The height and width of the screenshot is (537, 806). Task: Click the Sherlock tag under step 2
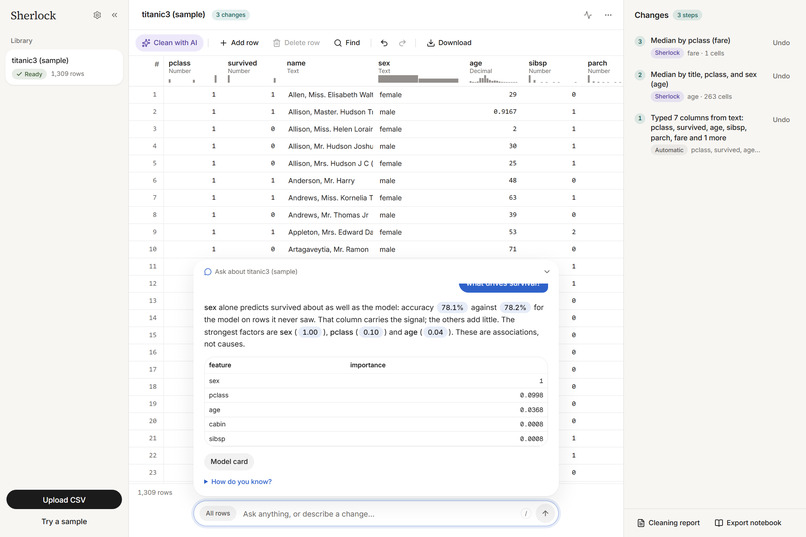tap(667, 97)
